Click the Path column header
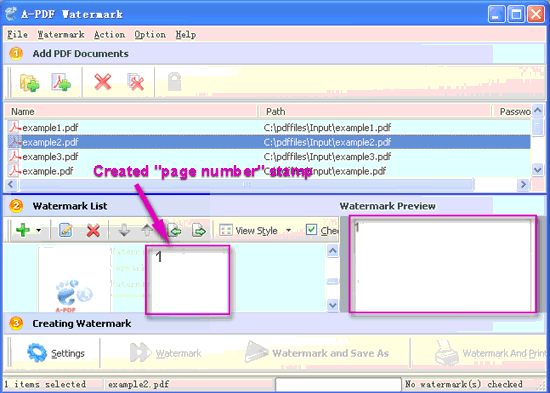This screenshot has height=393, width=550. click(x=375, y=112)
